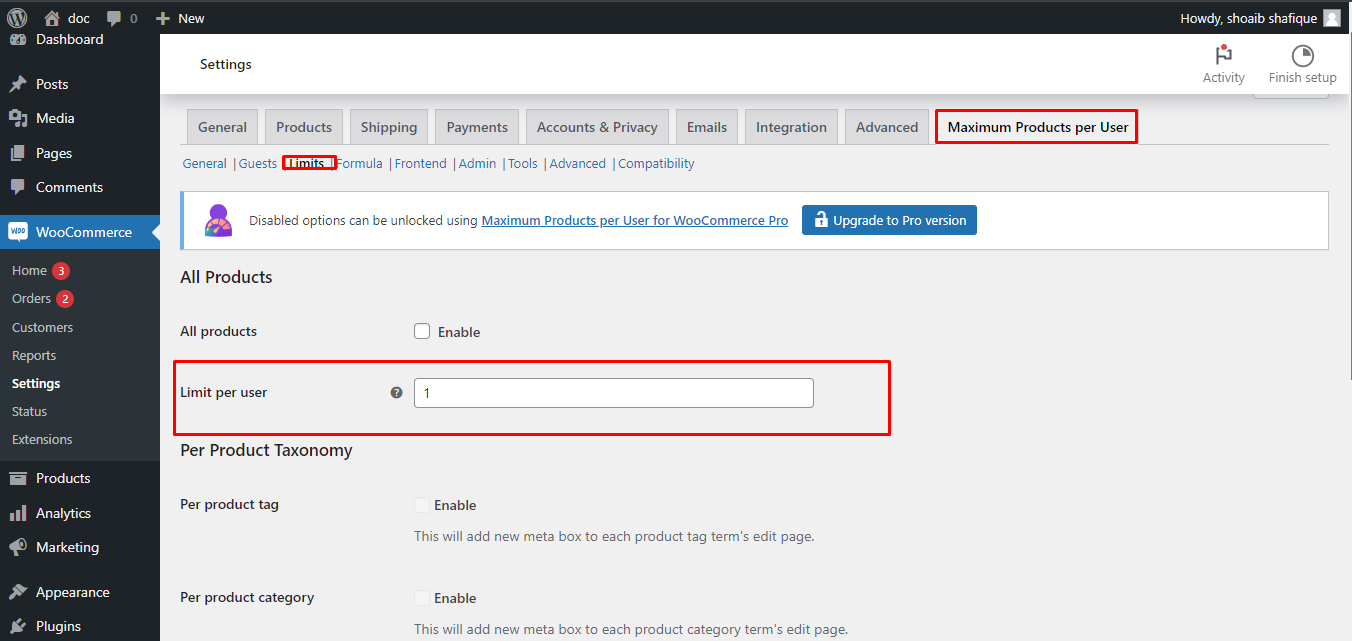
Task: Switch to the Payments tab
Action: [477, 127]
